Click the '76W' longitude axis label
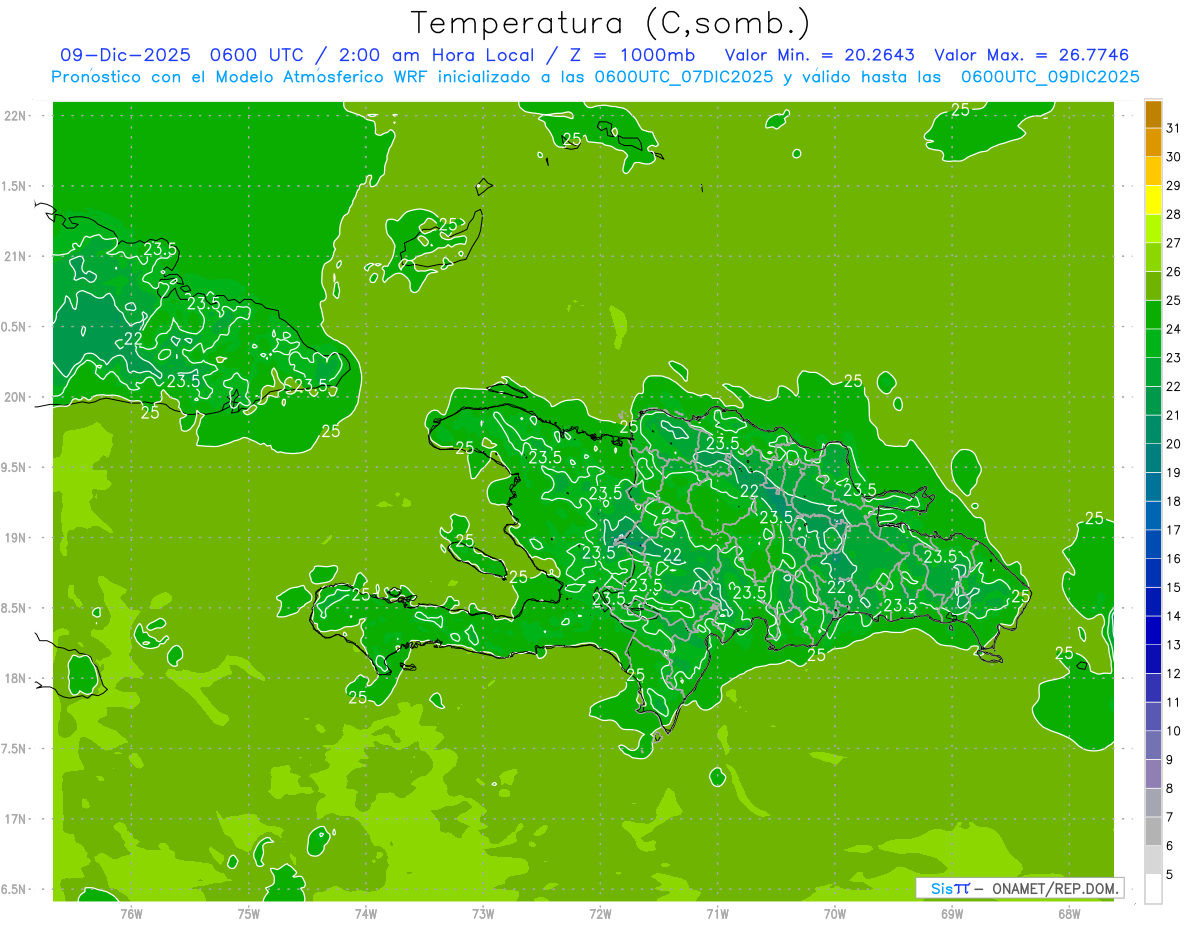This screenshot has height=927, width=1200. [x=131, y=913]
